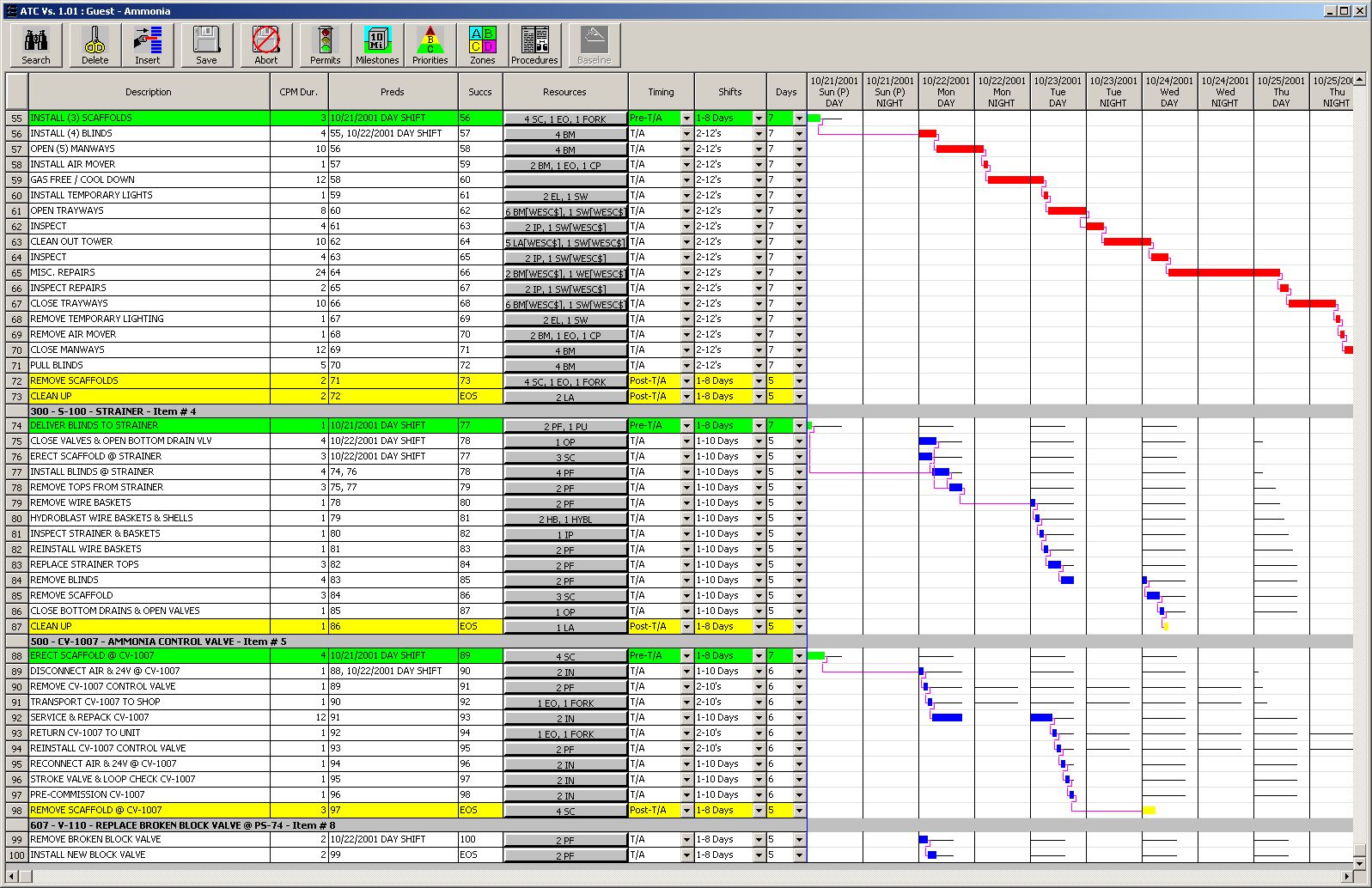The image size is (1372, 888).
Task: Select TRANSPORT CV-1007 TO SHOP cell
Action: point(149,702)
